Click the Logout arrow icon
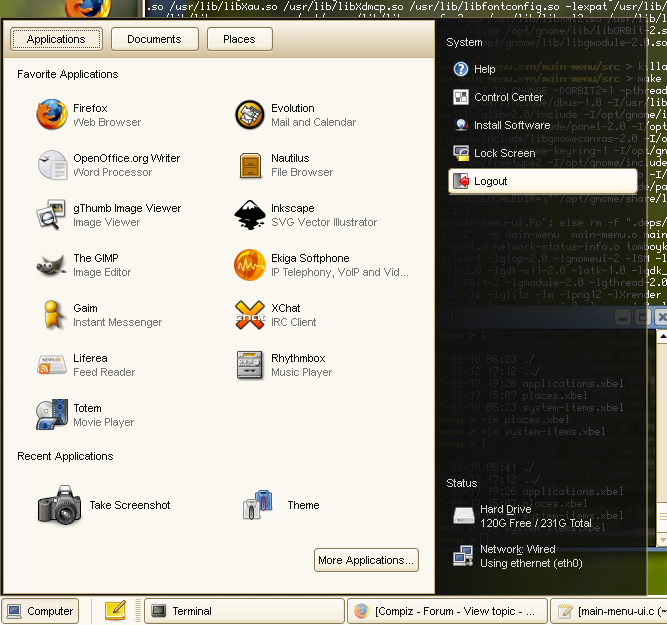This screenshot has width=667, height=625. [461, 181]
